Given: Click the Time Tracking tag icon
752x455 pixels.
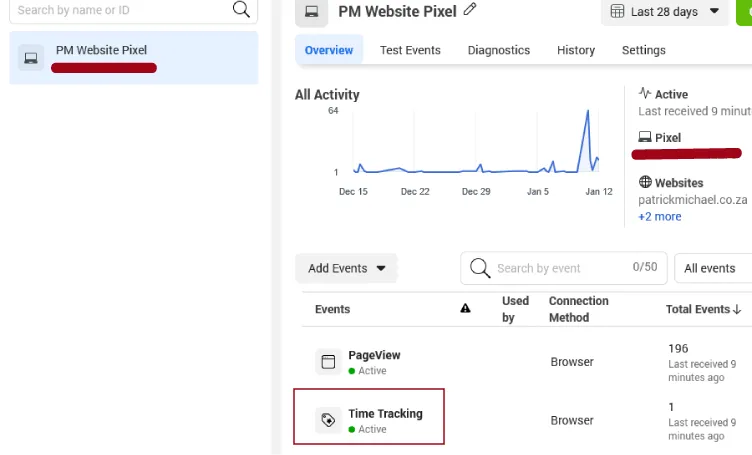Looking at the screenshot, I should point(329,420).
